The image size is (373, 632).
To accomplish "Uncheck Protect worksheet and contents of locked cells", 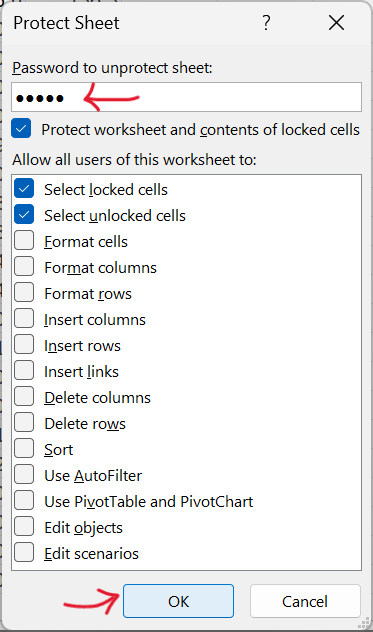I will [x=21, y=129].
